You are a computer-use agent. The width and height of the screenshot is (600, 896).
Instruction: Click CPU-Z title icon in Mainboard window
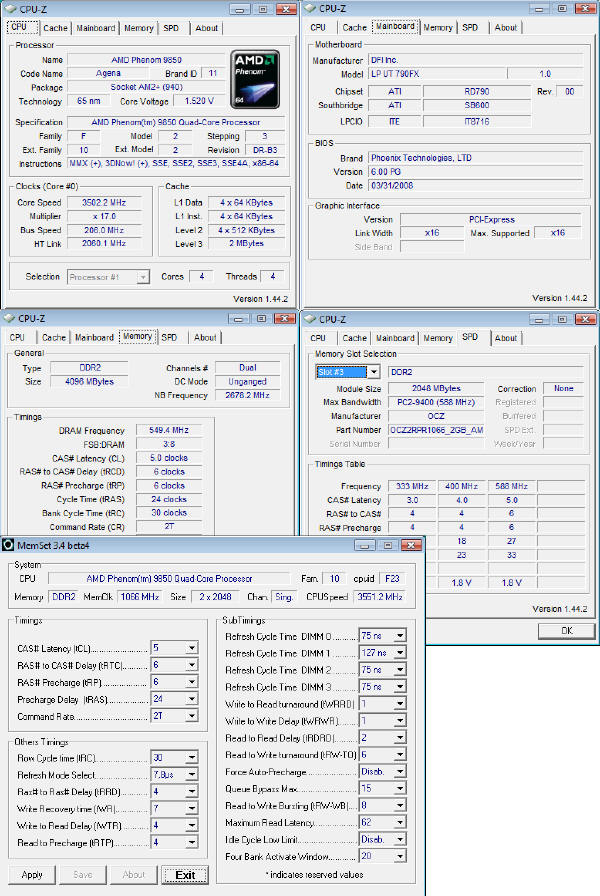pos(310,9)
